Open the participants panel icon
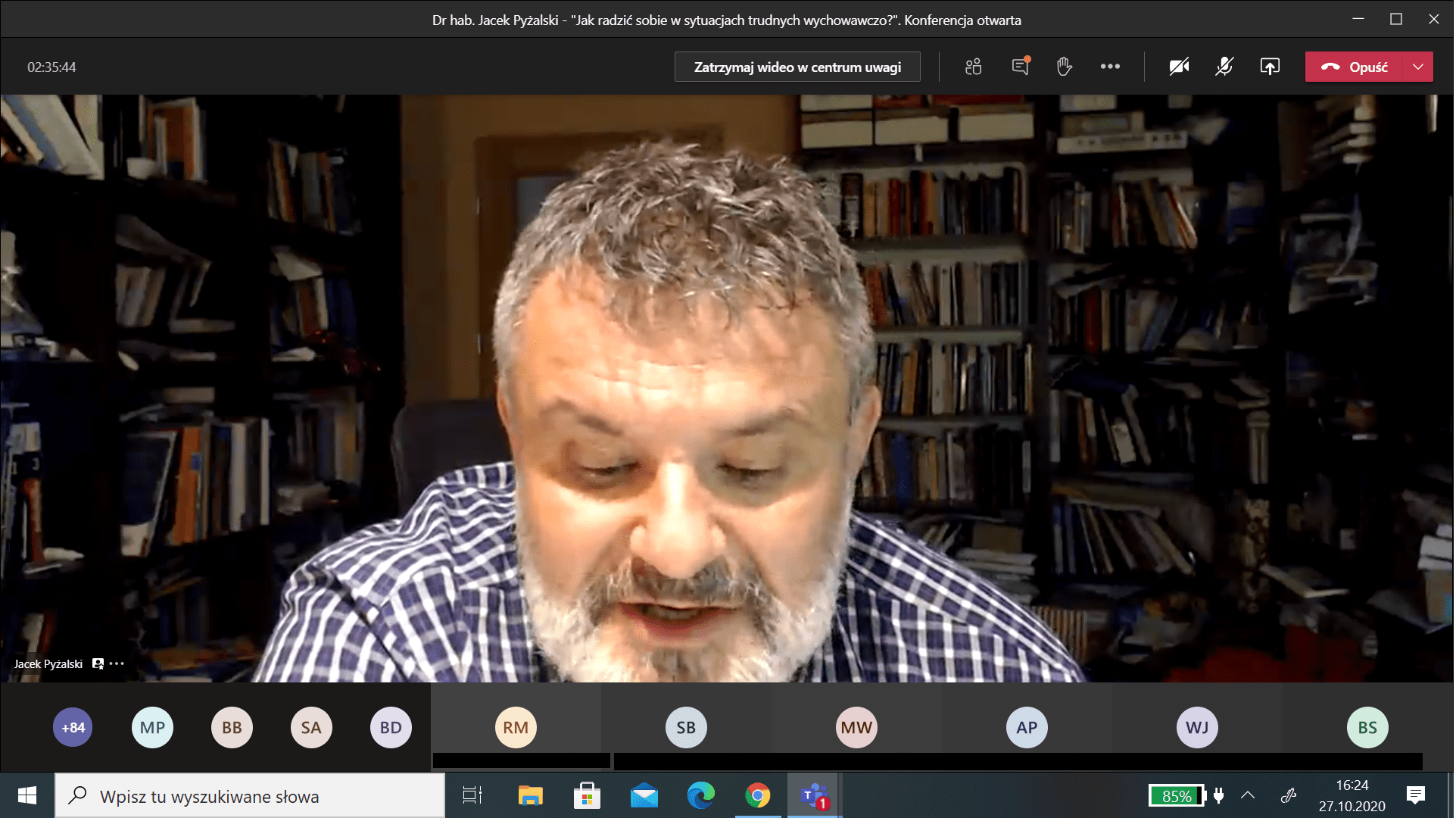1456x818 pixels. (974, 67)
